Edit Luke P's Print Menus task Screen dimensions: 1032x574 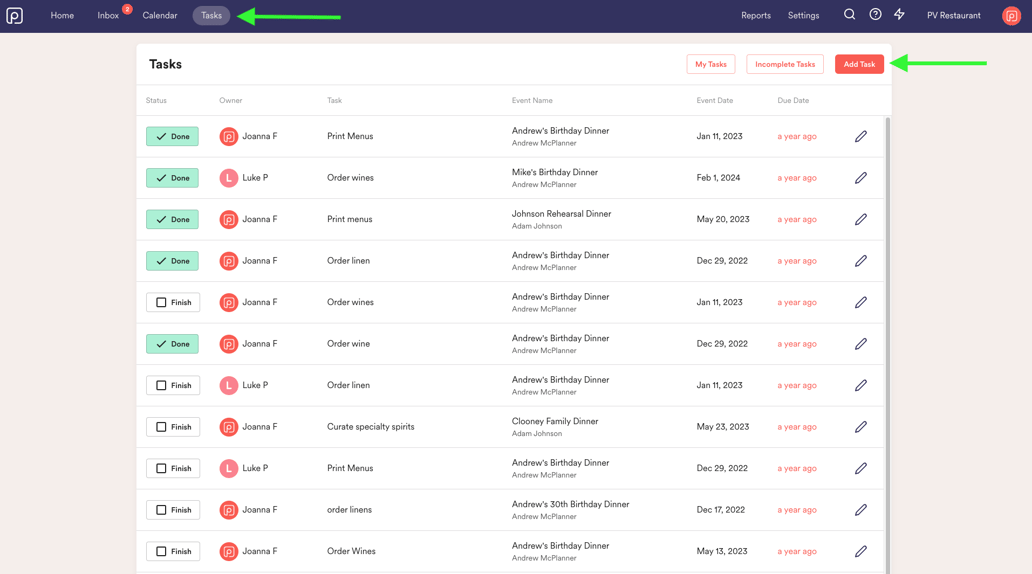point(861,468)
